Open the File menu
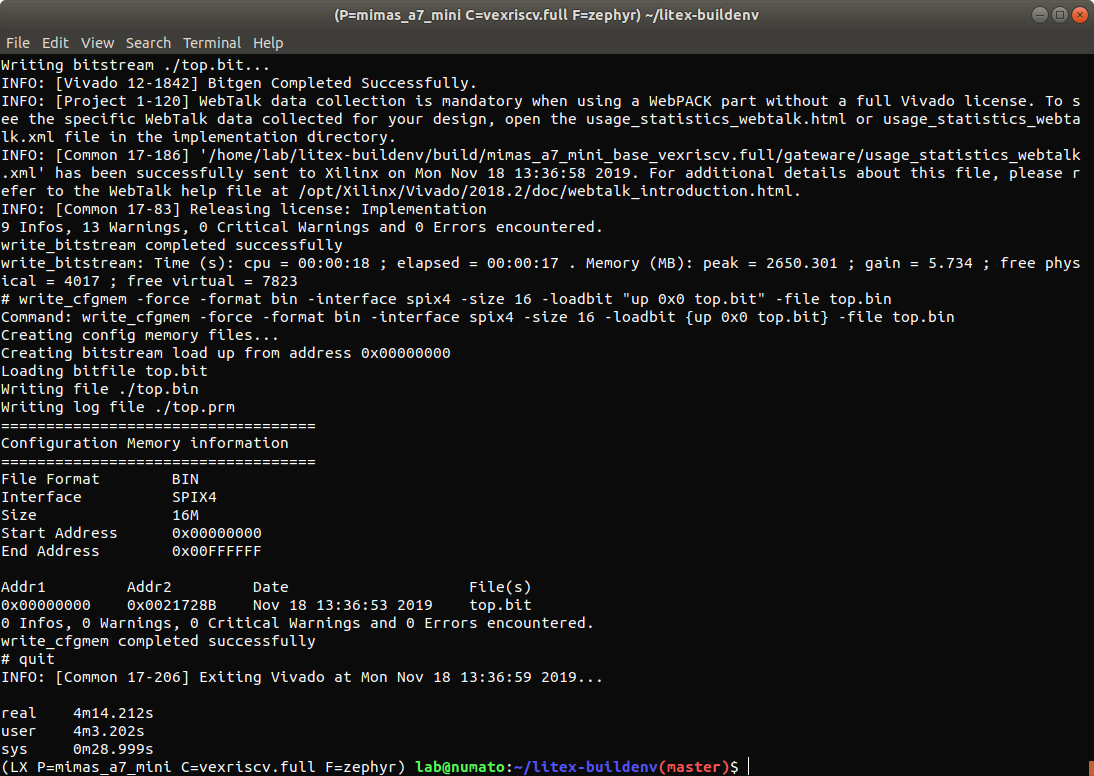This screenshot has height=776, width=1094. (17, 43)
